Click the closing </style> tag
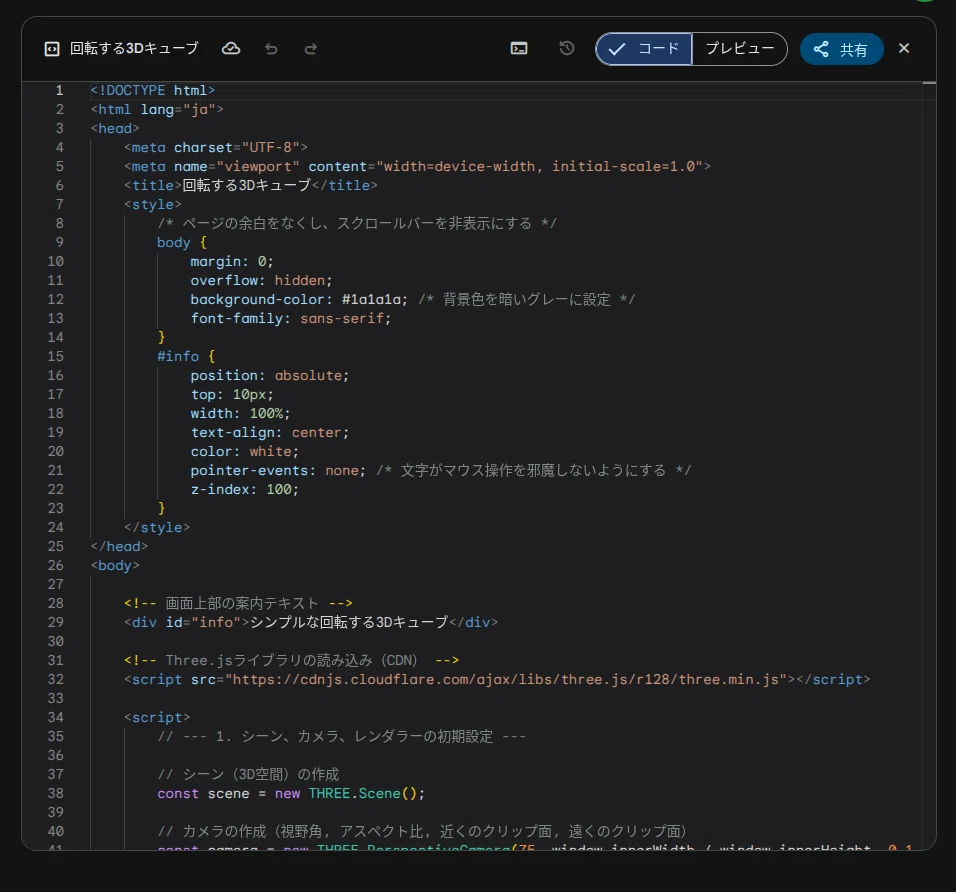 point(157,527)
